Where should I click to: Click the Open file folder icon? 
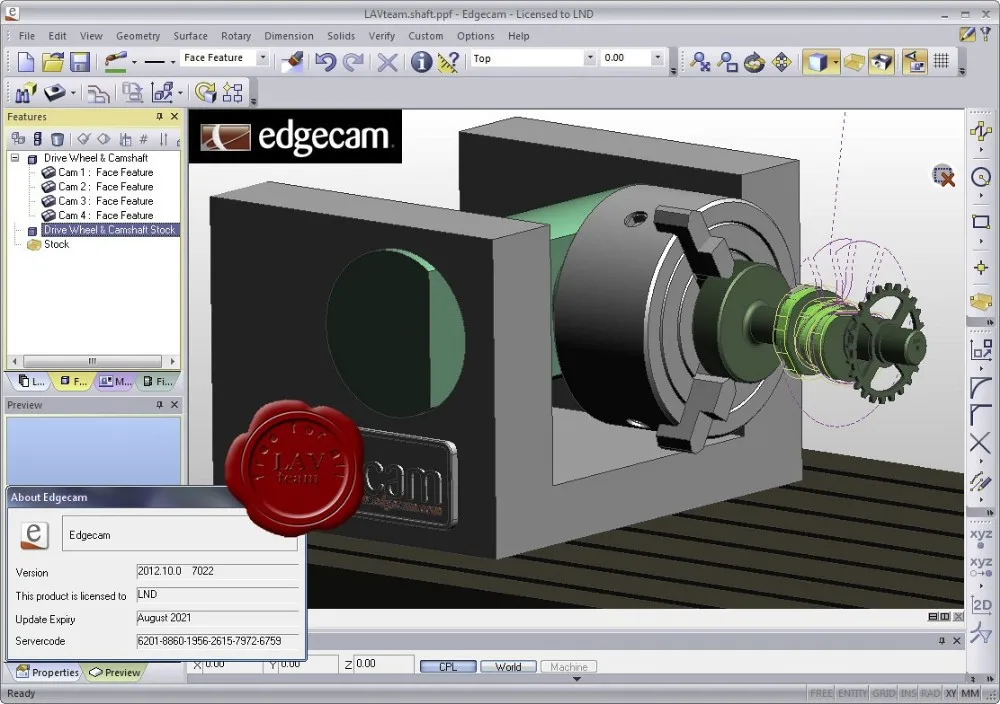click(53, 62)
